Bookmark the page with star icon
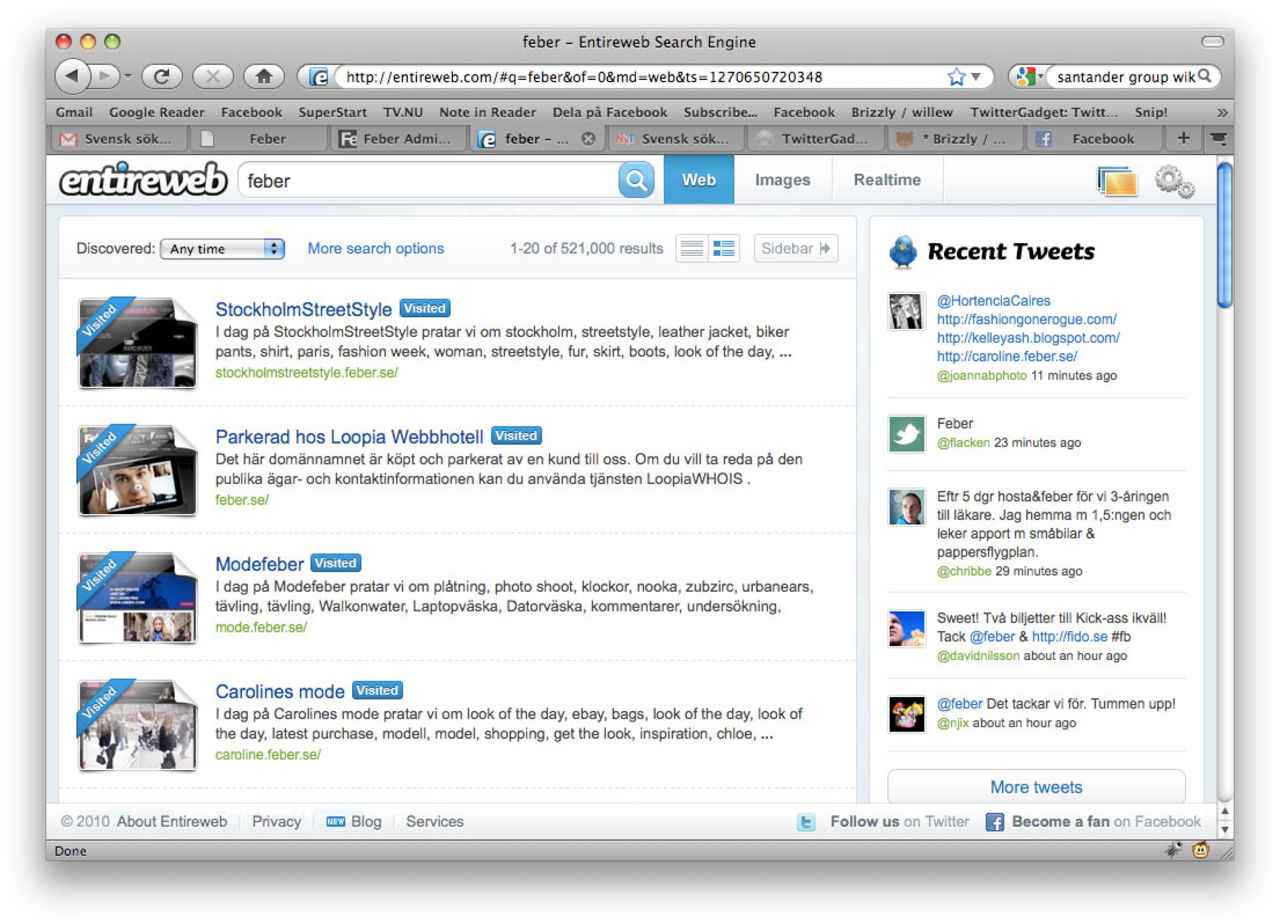Image resolution: width=1280 pixels, height=924 pixels. 956,77
